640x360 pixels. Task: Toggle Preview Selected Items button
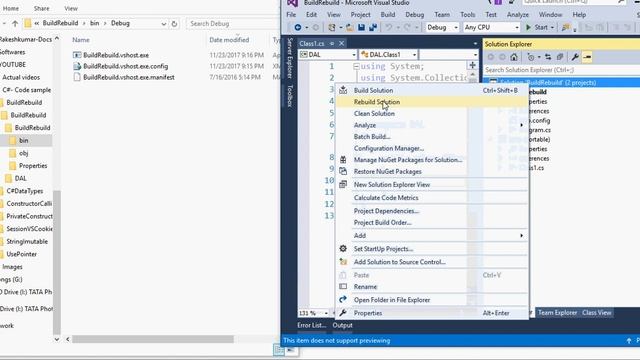click(x=587, y=57)
